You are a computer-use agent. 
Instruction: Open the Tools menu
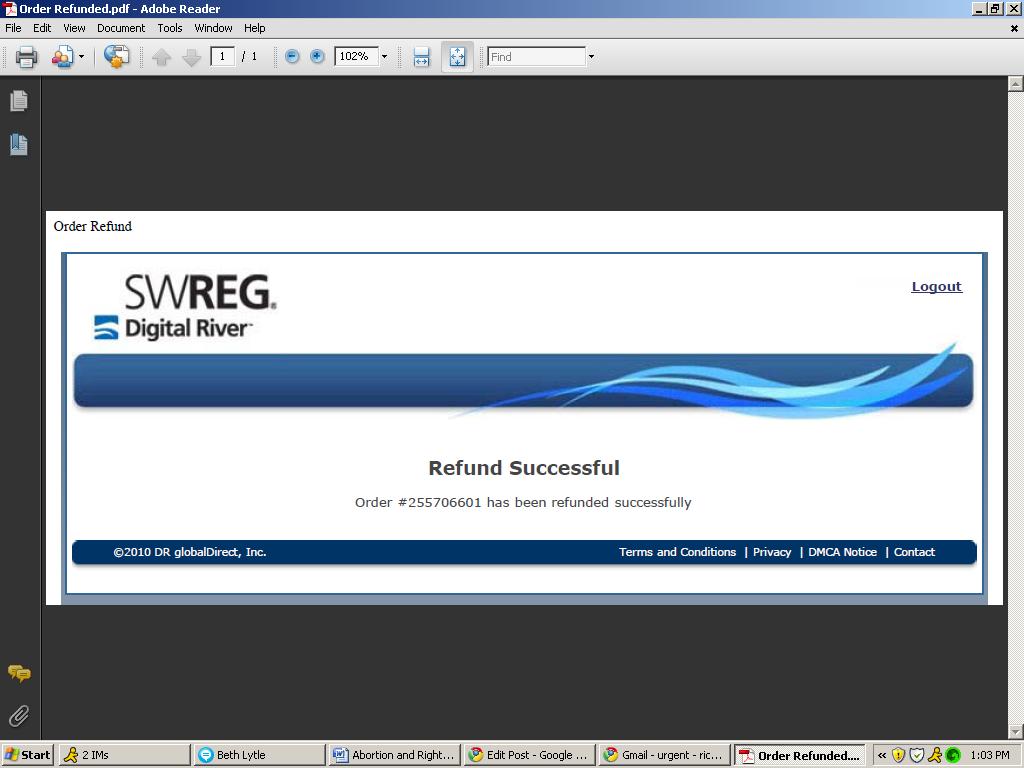170,28
